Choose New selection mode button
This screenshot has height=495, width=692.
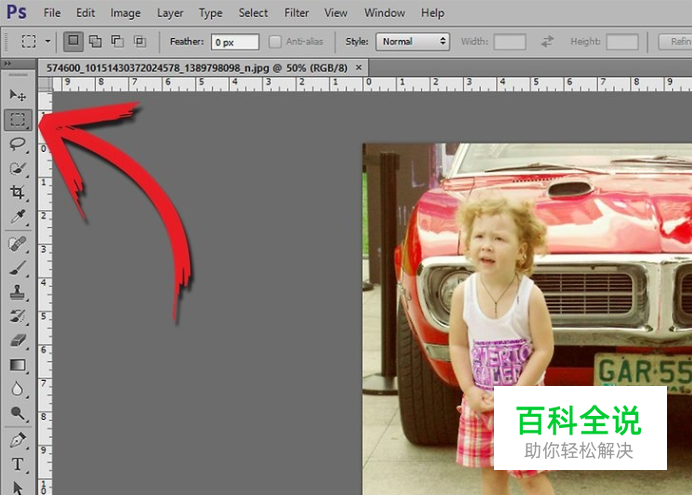click(x=74, y=42)
